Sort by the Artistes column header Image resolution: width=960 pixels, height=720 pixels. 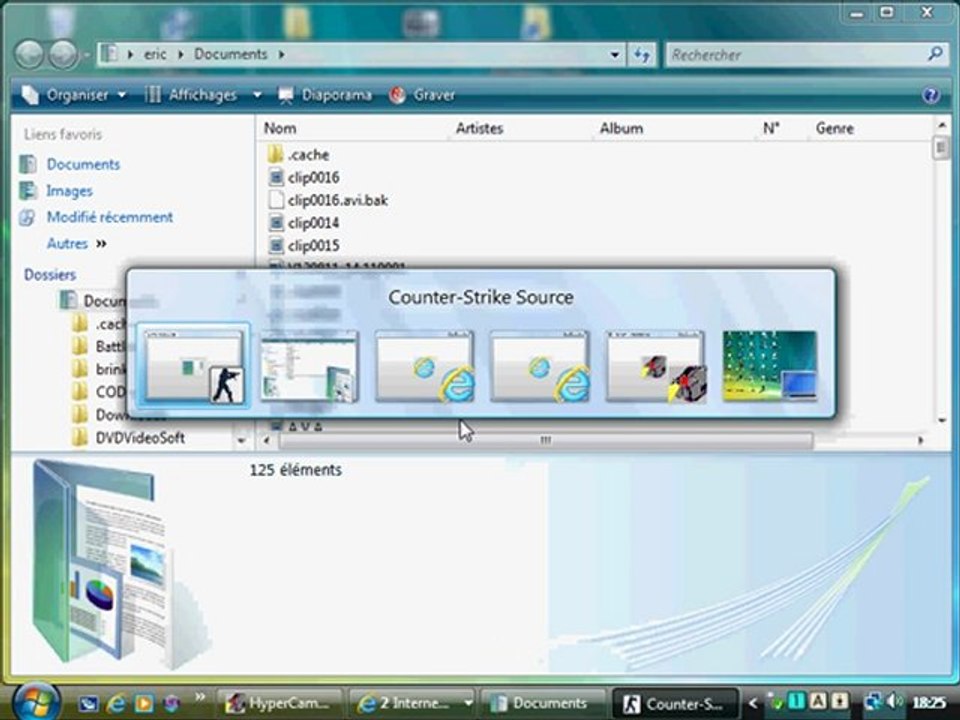(479, 129)
